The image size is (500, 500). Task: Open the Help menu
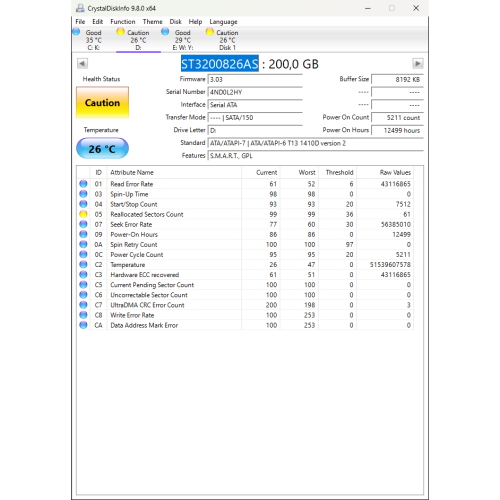[195, 22]
